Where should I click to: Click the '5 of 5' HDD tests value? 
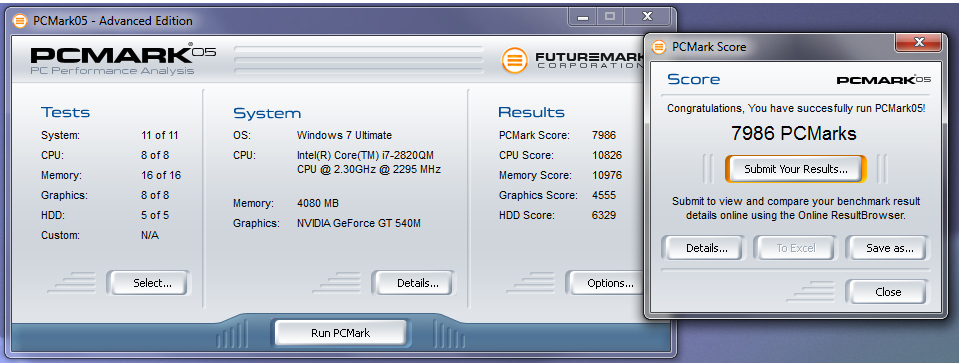155,215
